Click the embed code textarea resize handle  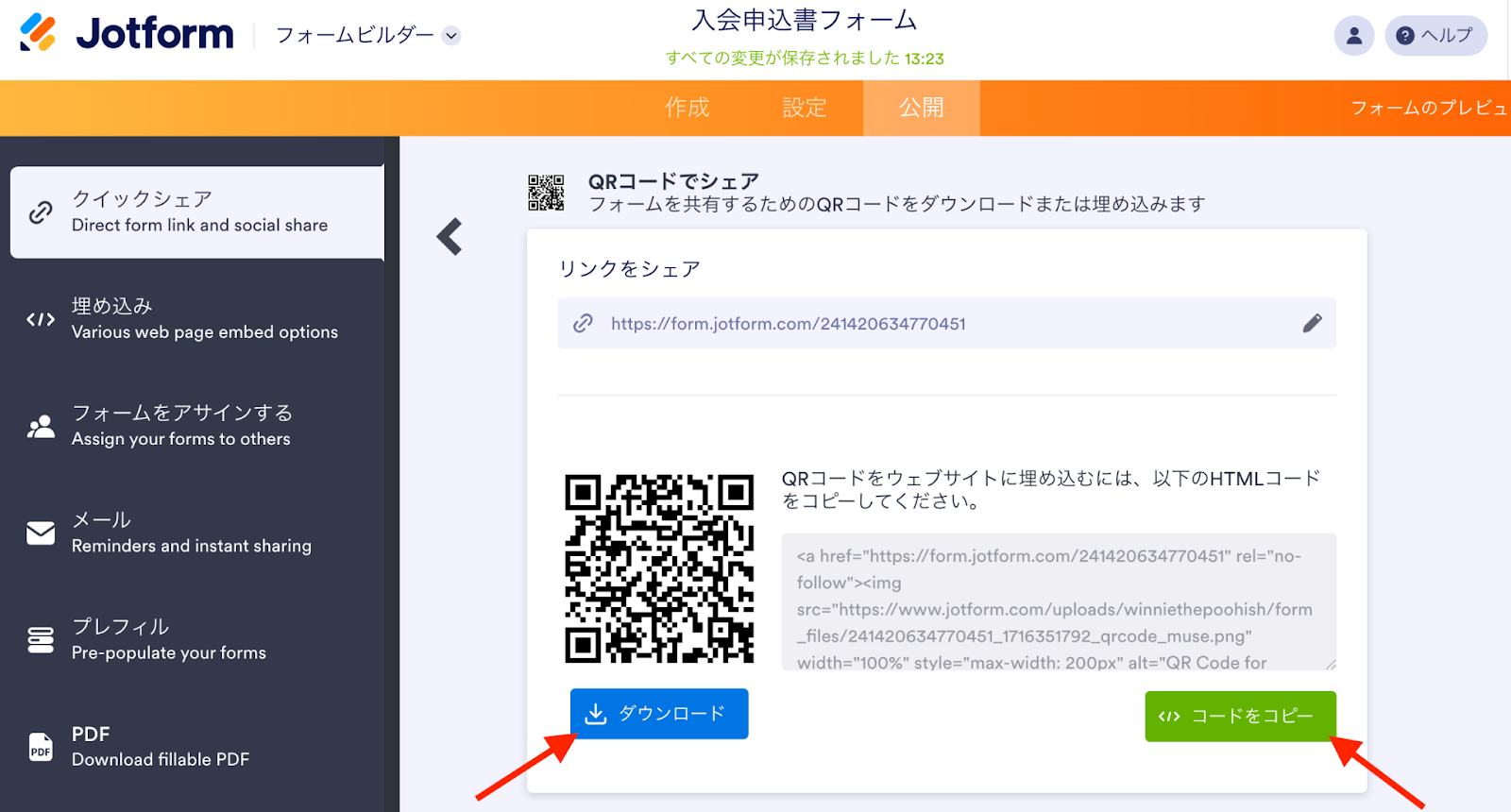tap(1331, 664)
